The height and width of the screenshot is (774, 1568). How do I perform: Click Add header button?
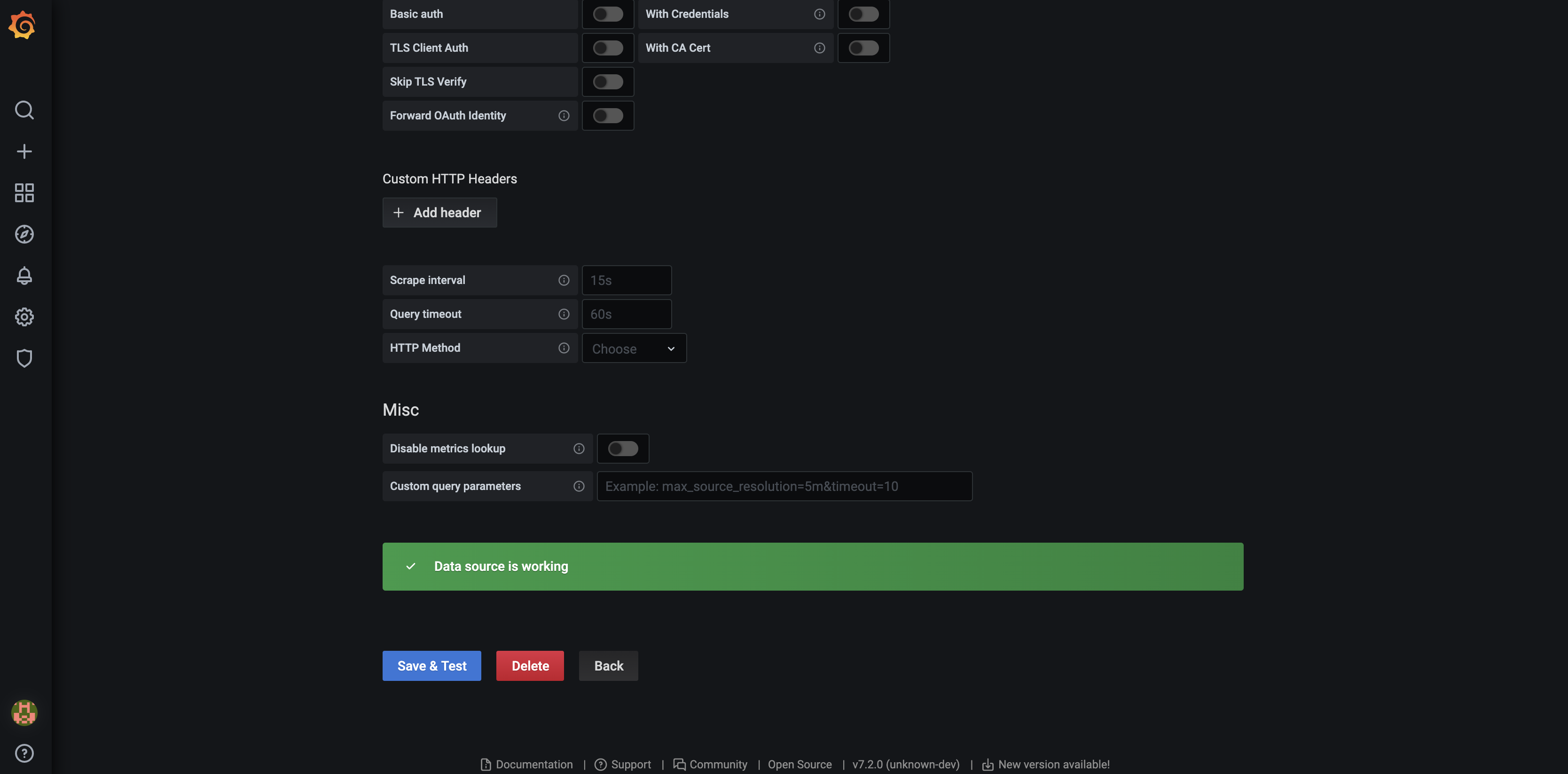coord(439,213)
